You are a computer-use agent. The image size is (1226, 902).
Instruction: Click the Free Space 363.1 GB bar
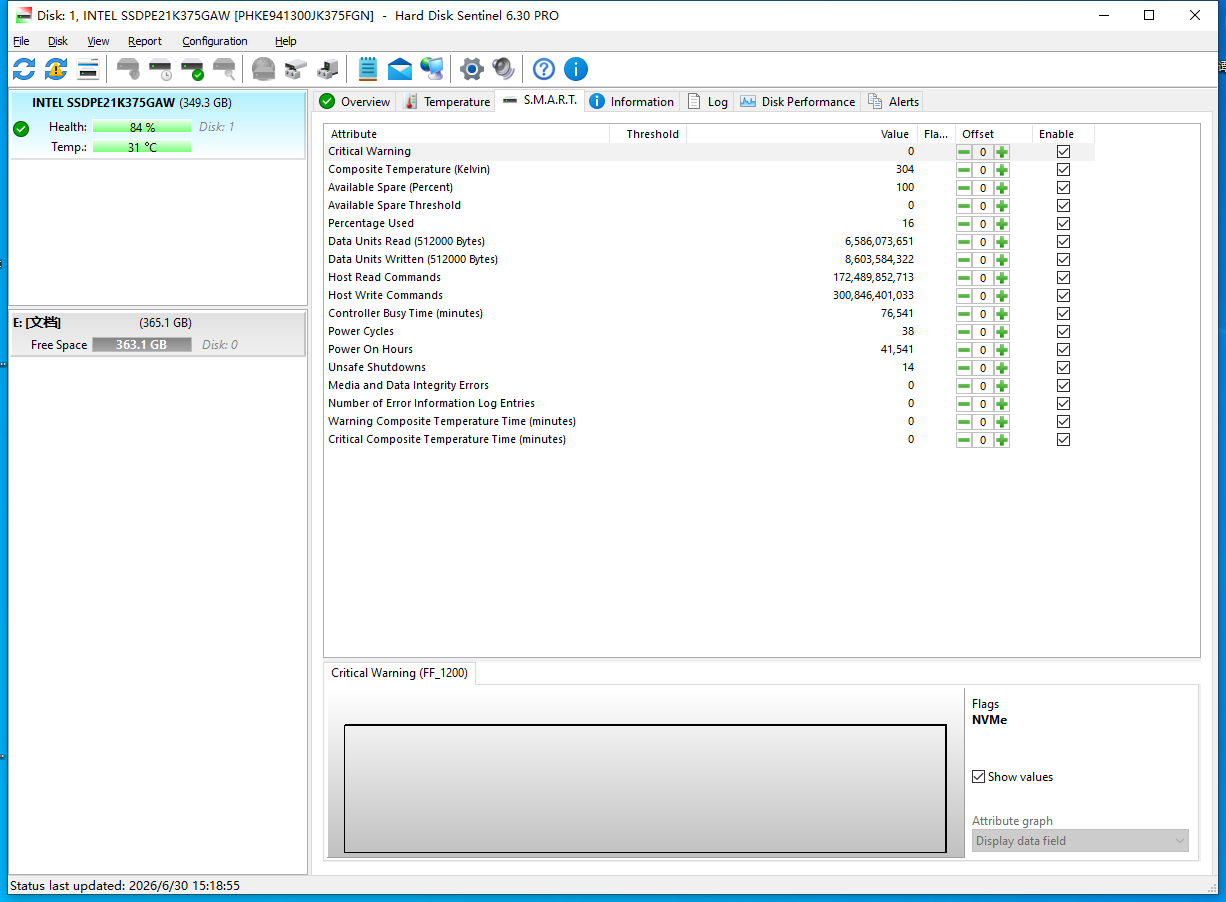pos(140,345)
